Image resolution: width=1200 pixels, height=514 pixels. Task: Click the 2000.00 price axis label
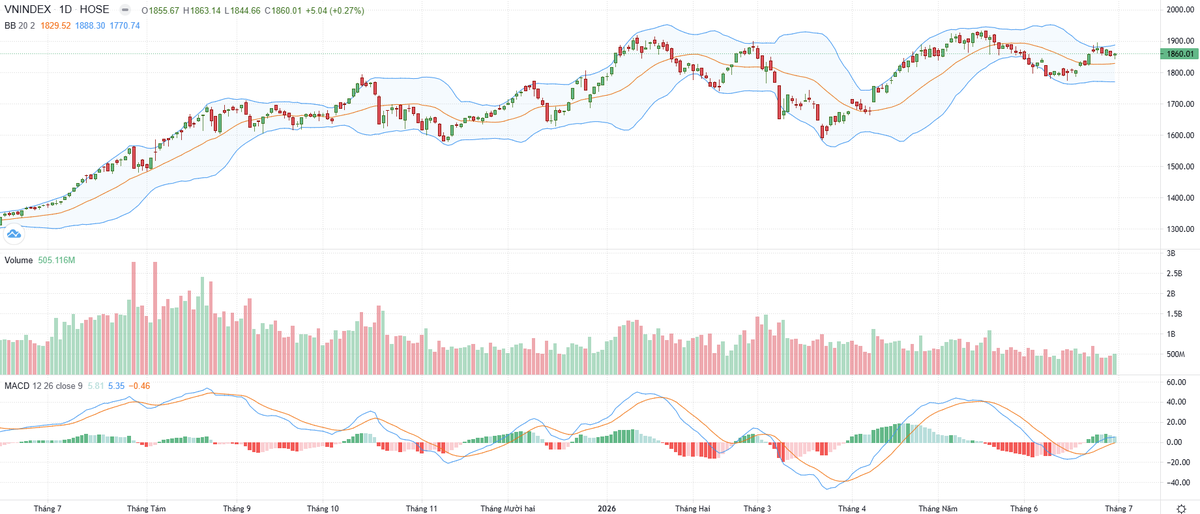pyautogui.click(x=1181, y=10)
